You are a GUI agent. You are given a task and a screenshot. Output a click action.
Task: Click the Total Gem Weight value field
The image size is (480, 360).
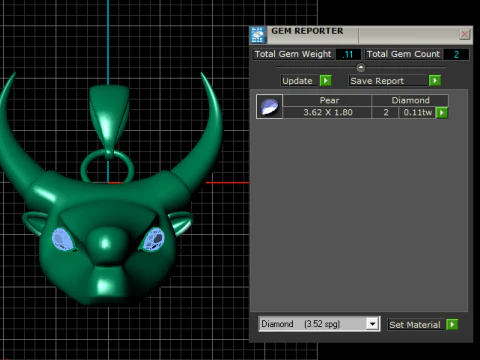click(x=348, y=54)
